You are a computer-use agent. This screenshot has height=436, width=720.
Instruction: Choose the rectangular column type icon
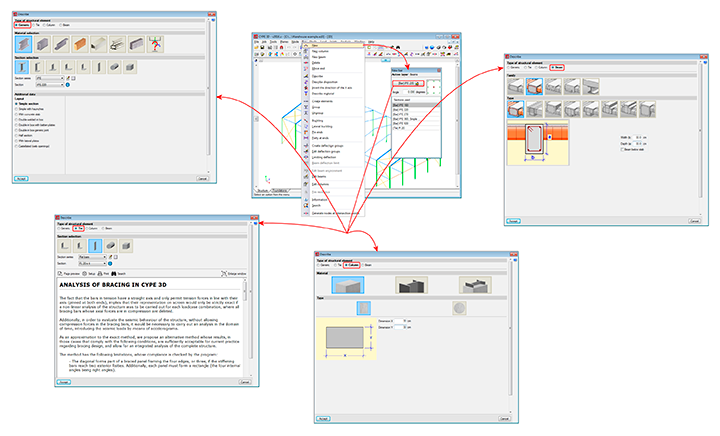[x=364, y=308]
